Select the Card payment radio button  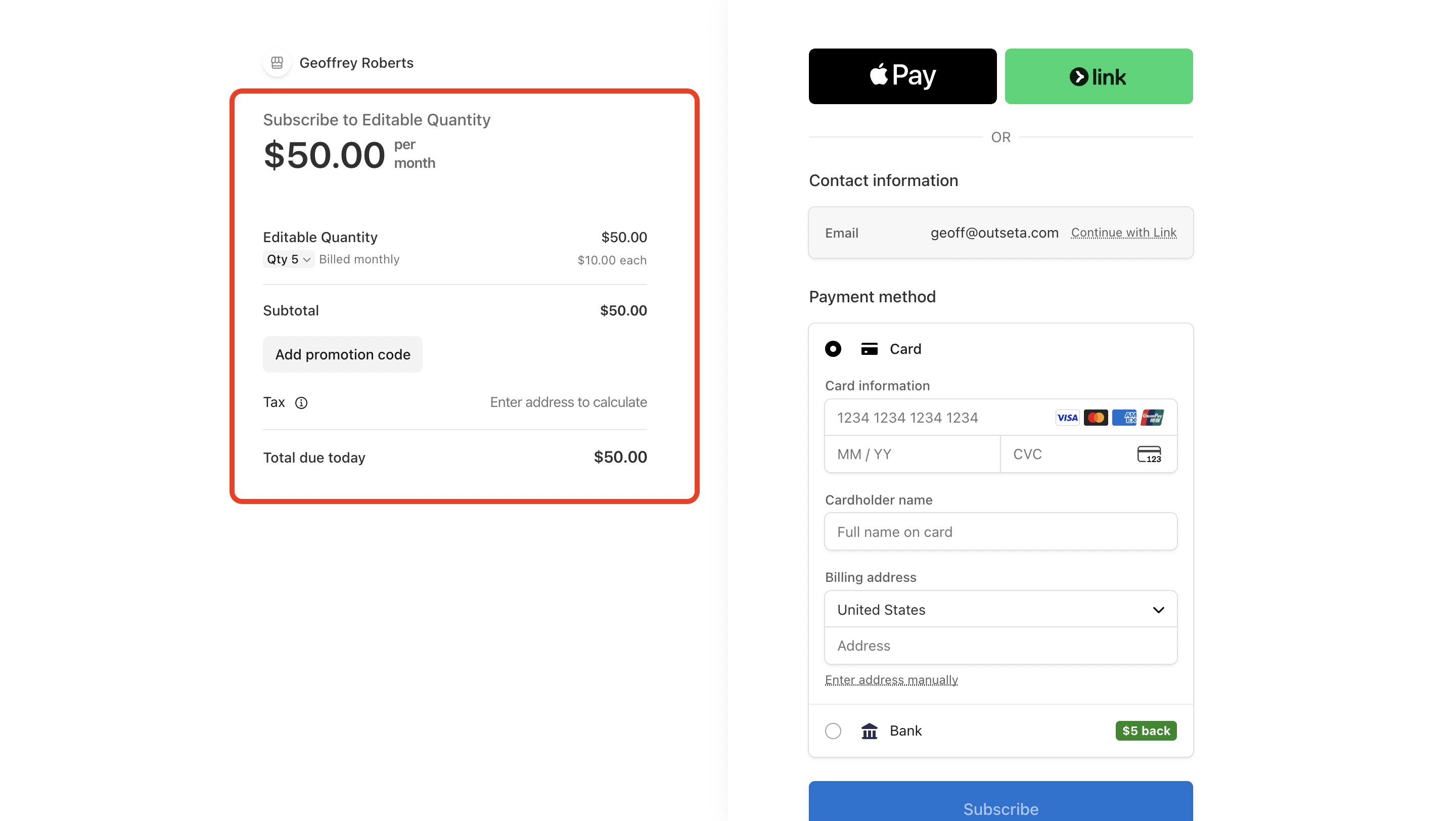click(x=833, y=349)
